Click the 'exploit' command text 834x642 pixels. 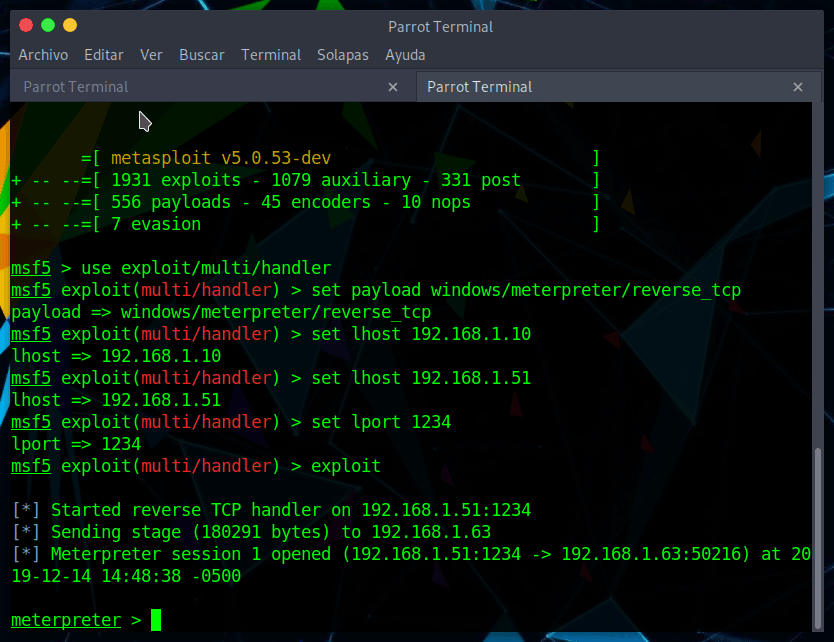pos(346,466)
